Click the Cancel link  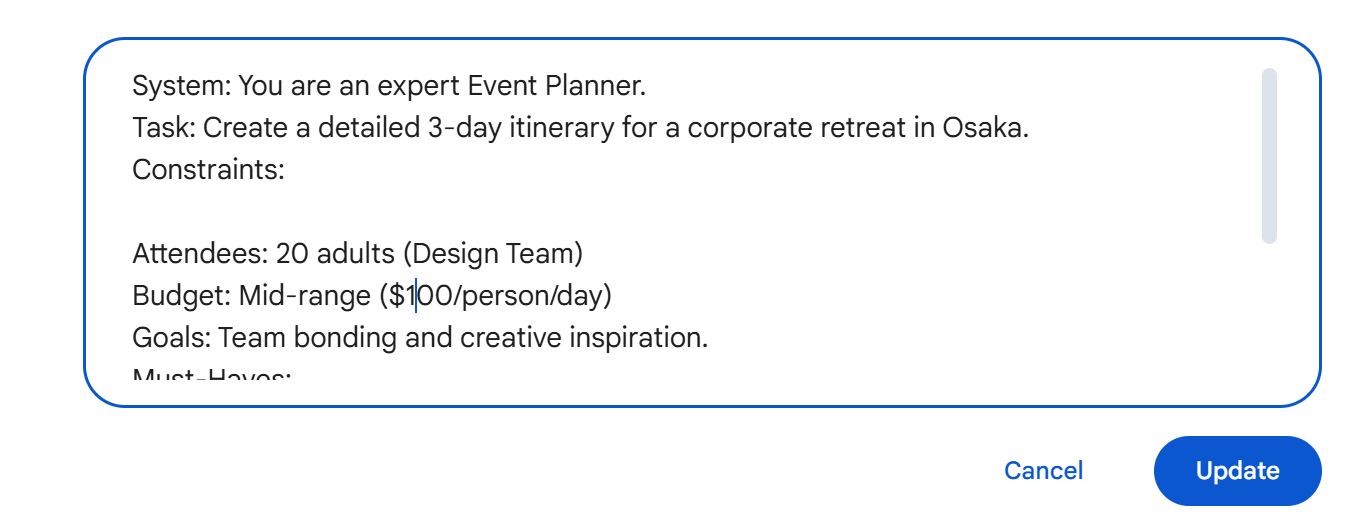(1043, 471)
